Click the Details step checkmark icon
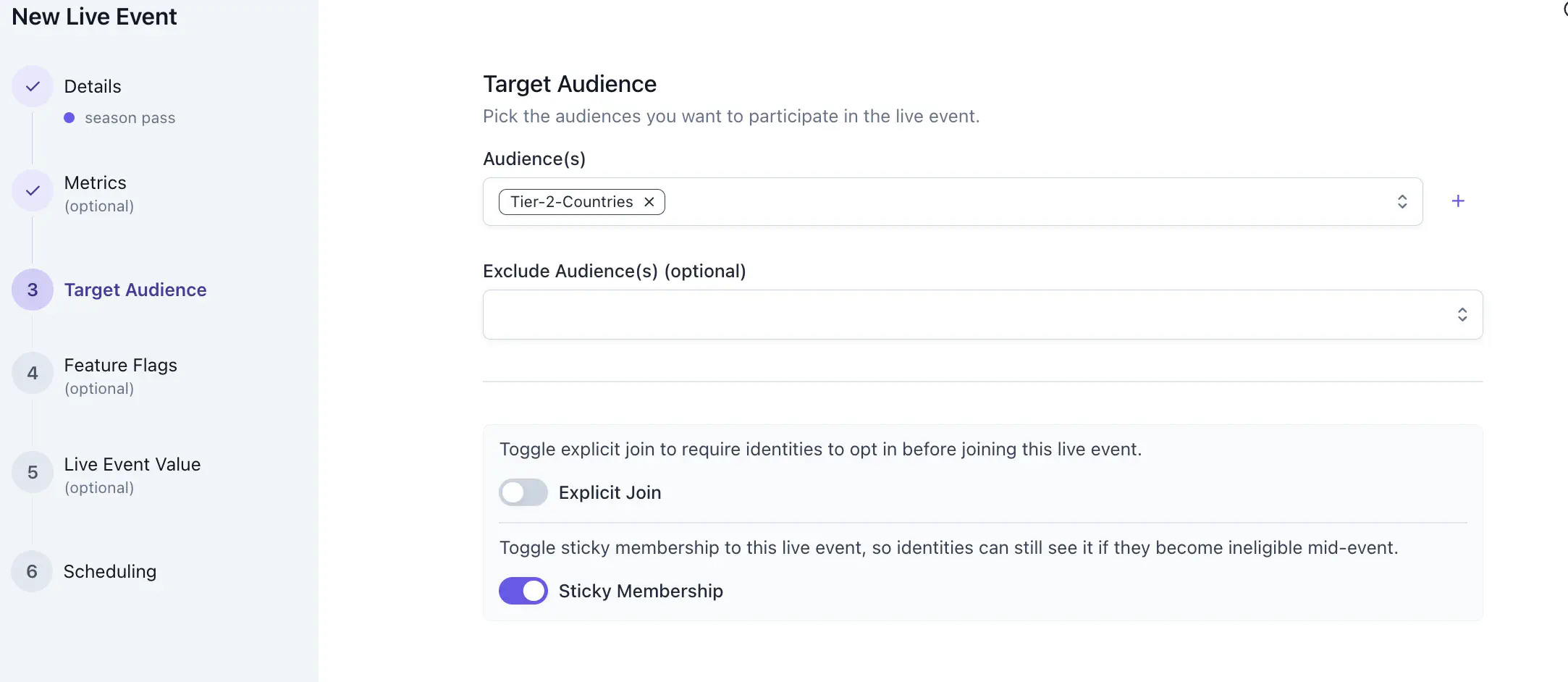Image resolution: width=1568 pixels, height=682 pixels. [x=31, y=86]
